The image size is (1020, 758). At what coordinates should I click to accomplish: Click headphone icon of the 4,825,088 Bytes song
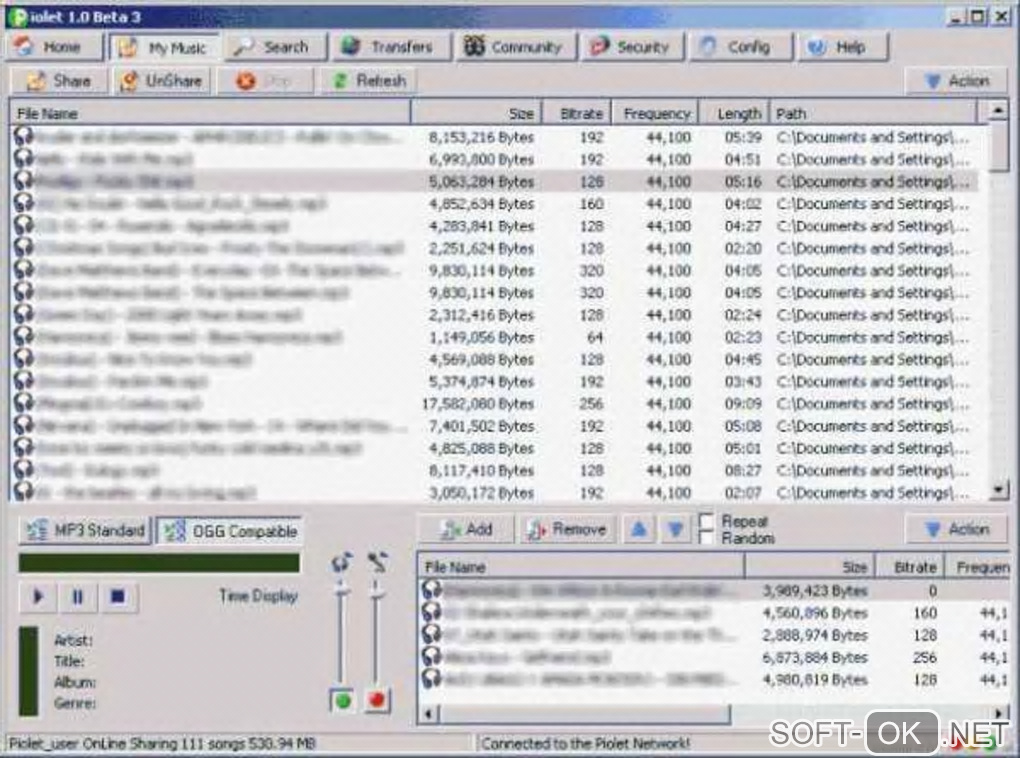point(23,447)
